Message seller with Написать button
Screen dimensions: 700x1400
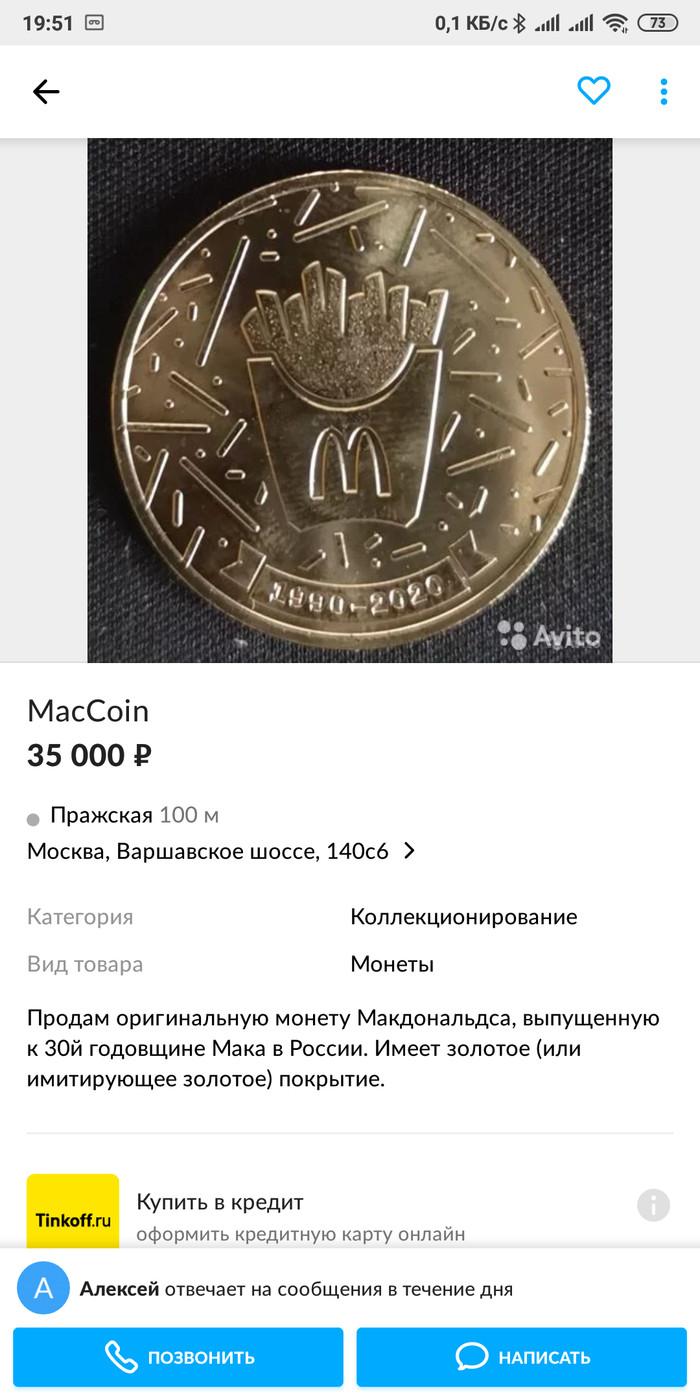[522, 1357]
